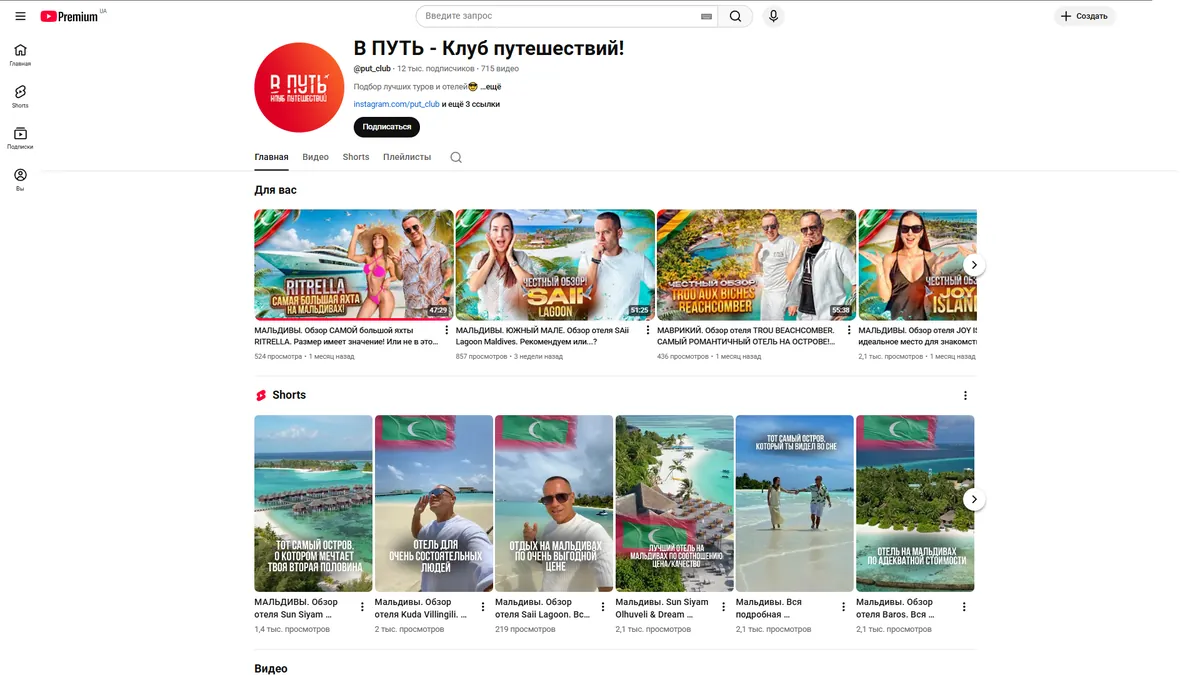The height and width of the screenshot is (675, 1200).
Task: Open RITRELLA yacht video thumbnail
Action: point(354,265)
